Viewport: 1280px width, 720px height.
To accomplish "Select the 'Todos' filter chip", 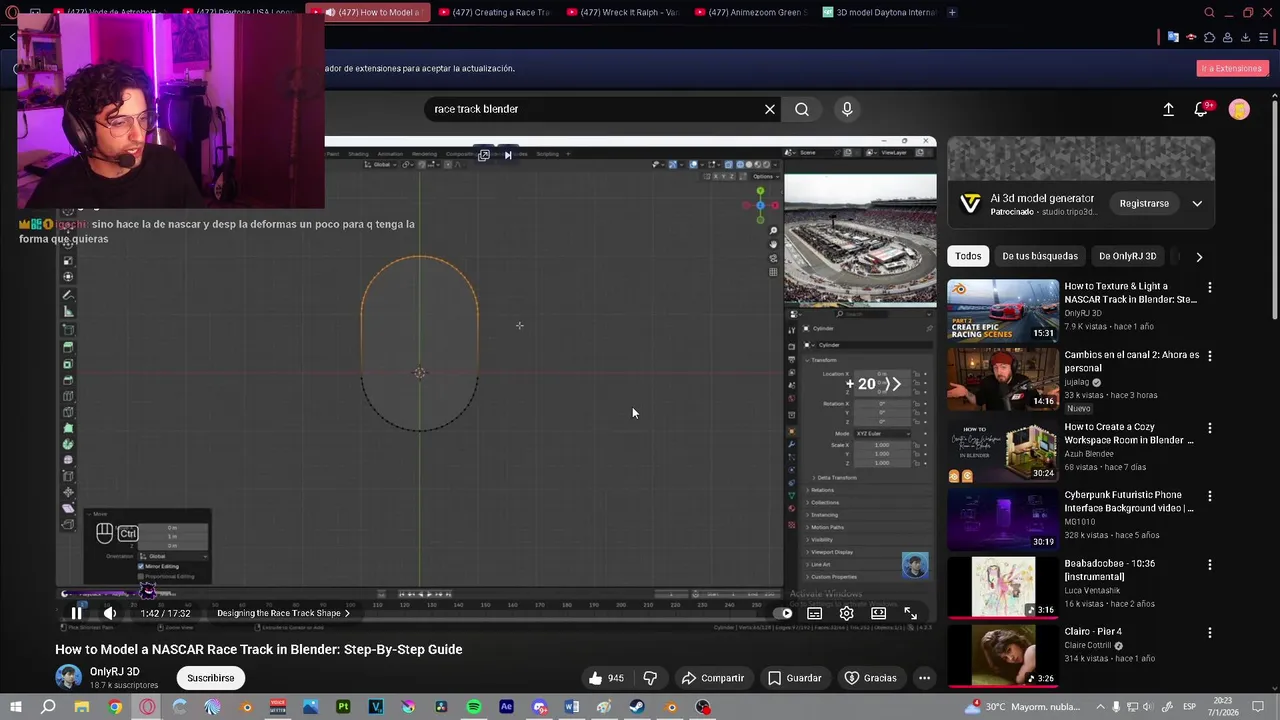I will click(x=968, y=256).
